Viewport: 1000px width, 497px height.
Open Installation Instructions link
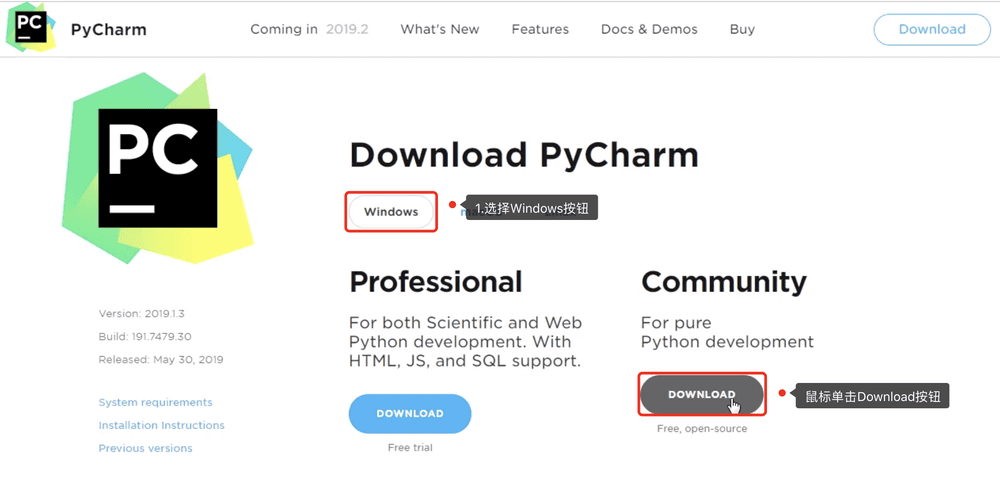[x=161, y=426]
